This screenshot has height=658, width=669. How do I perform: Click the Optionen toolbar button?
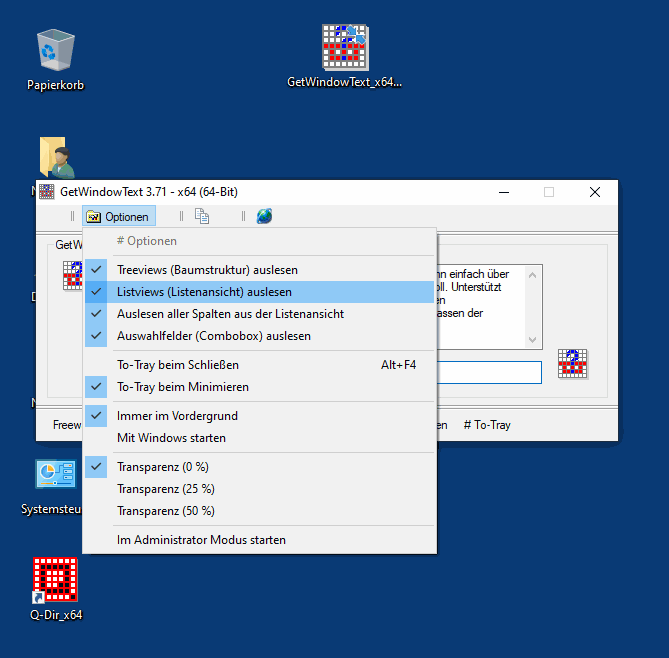119,216
